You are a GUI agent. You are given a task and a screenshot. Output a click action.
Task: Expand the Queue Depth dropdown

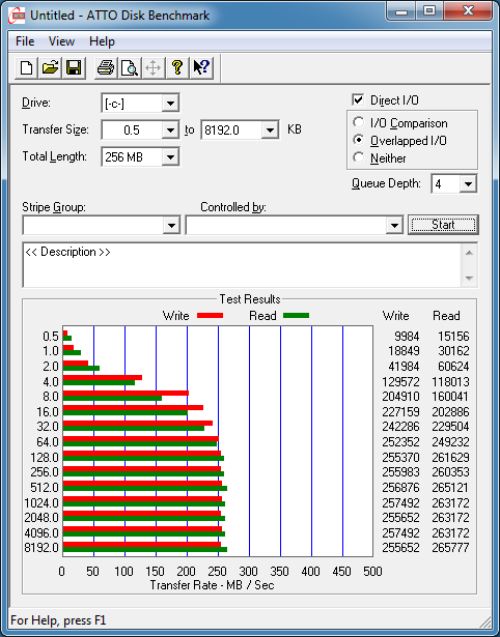(468, 184)
